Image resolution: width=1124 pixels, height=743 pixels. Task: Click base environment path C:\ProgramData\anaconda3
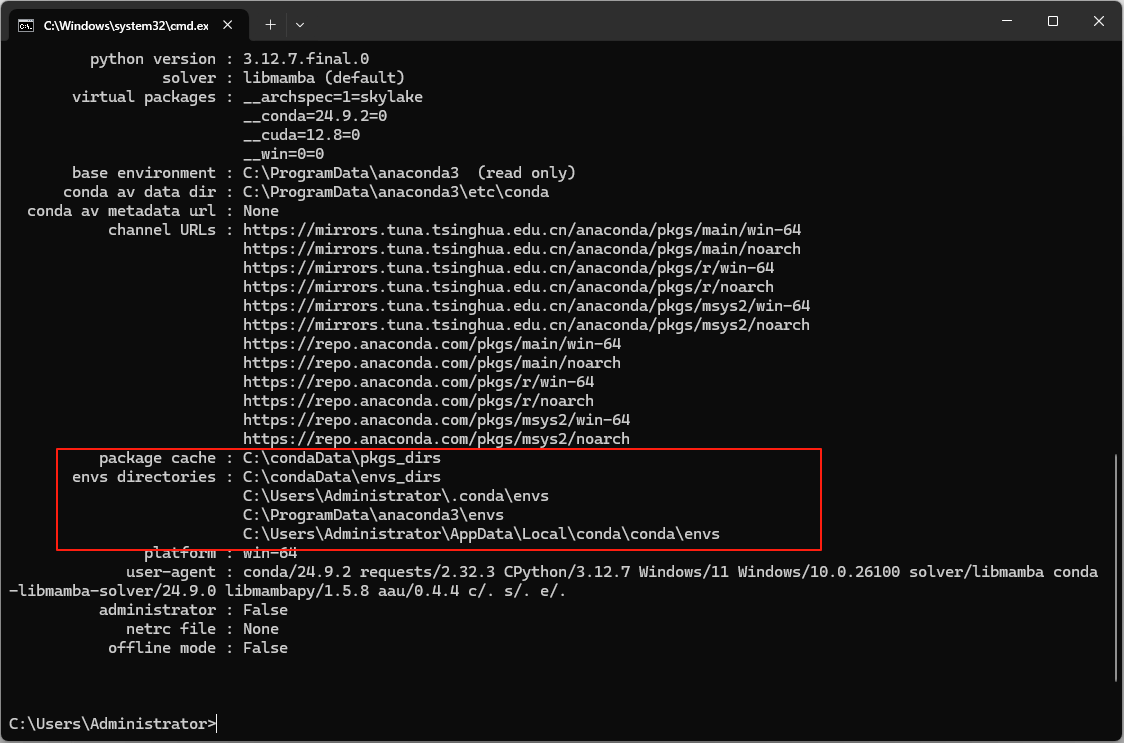[x=351, y=173]
